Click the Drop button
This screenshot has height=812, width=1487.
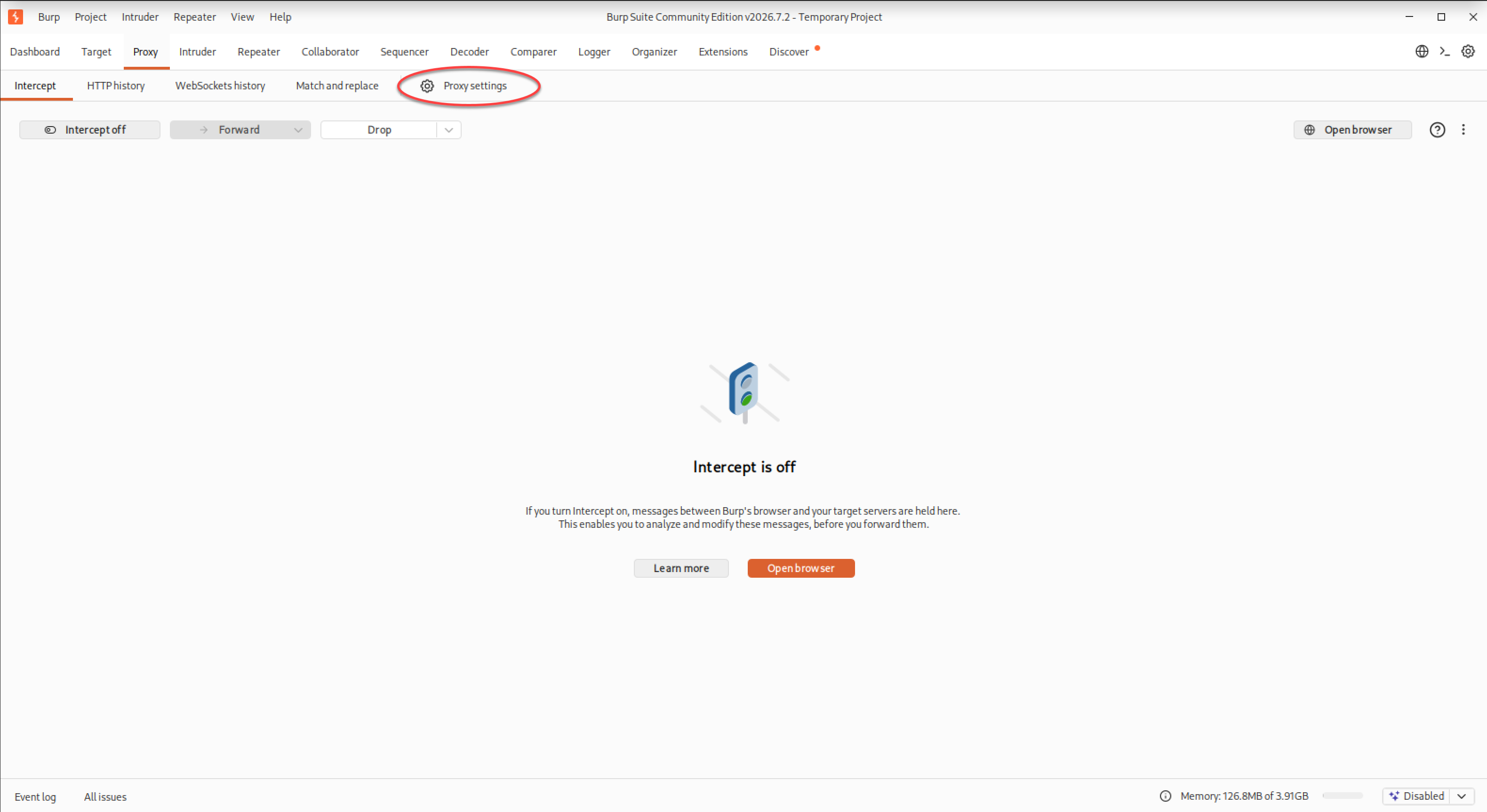click(379, 130)
